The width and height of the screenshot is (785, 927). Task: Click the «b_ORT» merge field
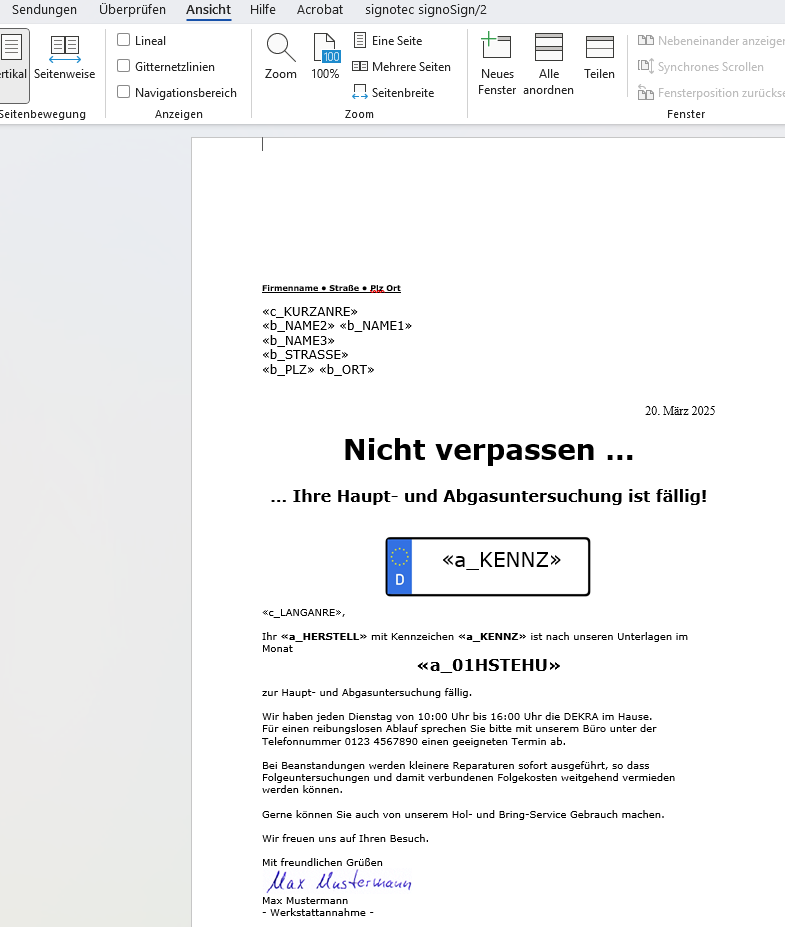coord(346,369)
